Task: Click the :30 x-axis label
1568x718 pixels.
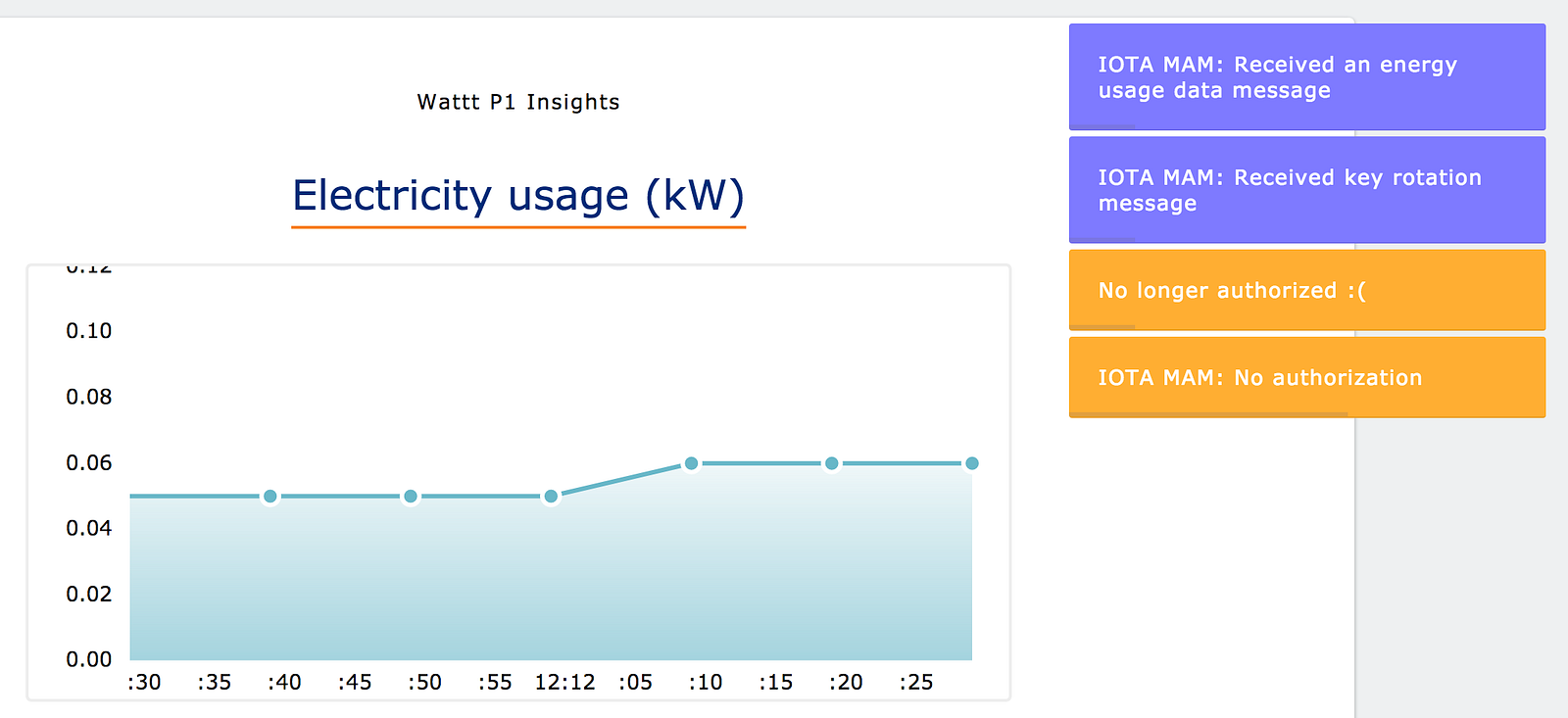Action: point(144,682)
